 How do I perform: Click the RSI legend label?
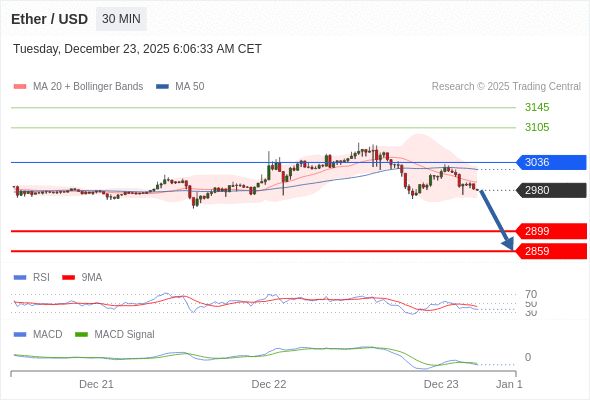point(41,277)
